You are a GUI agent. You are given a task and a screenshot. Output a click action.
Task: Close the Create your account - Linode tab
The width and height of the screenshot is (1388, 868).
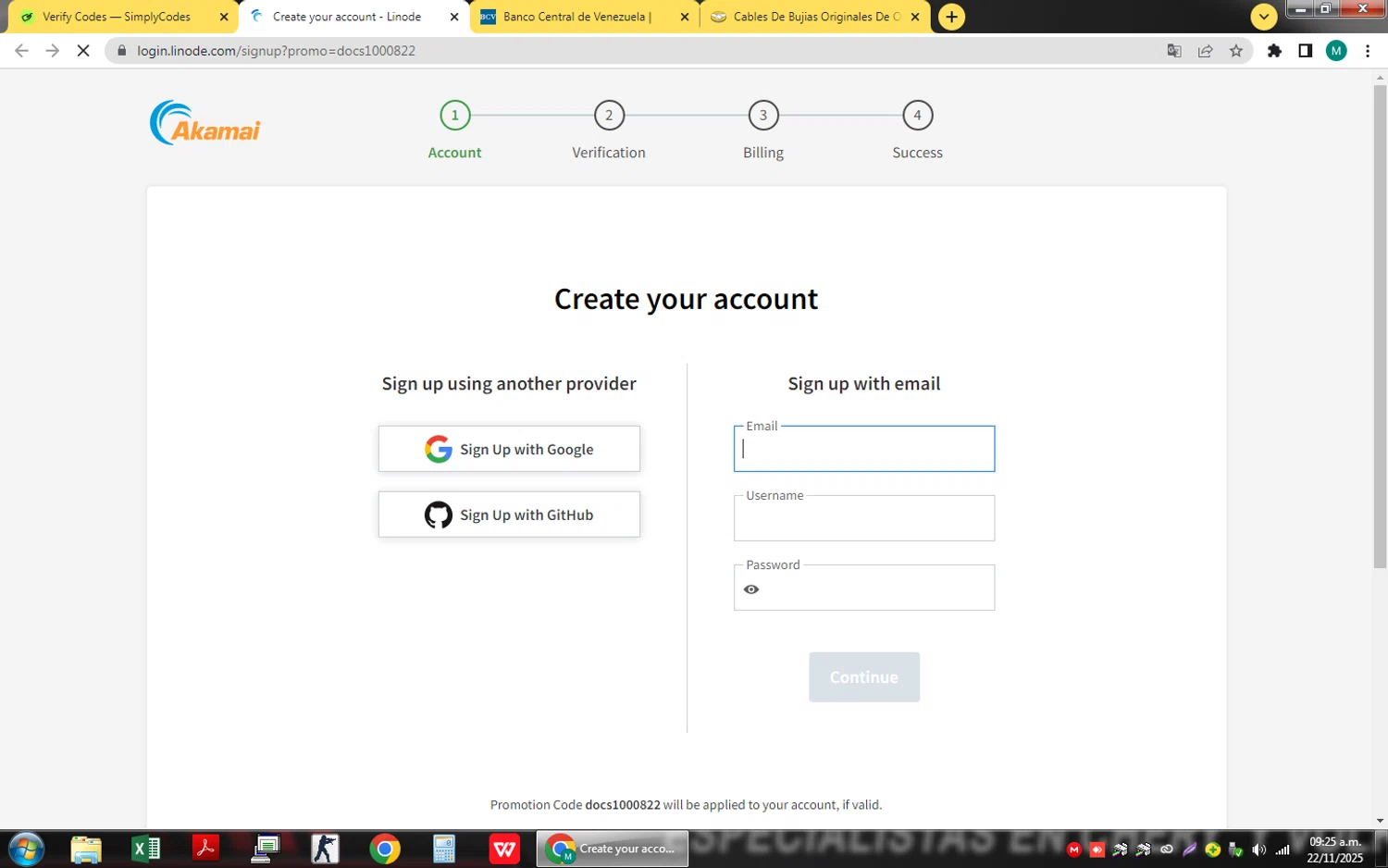click(453, 17)
